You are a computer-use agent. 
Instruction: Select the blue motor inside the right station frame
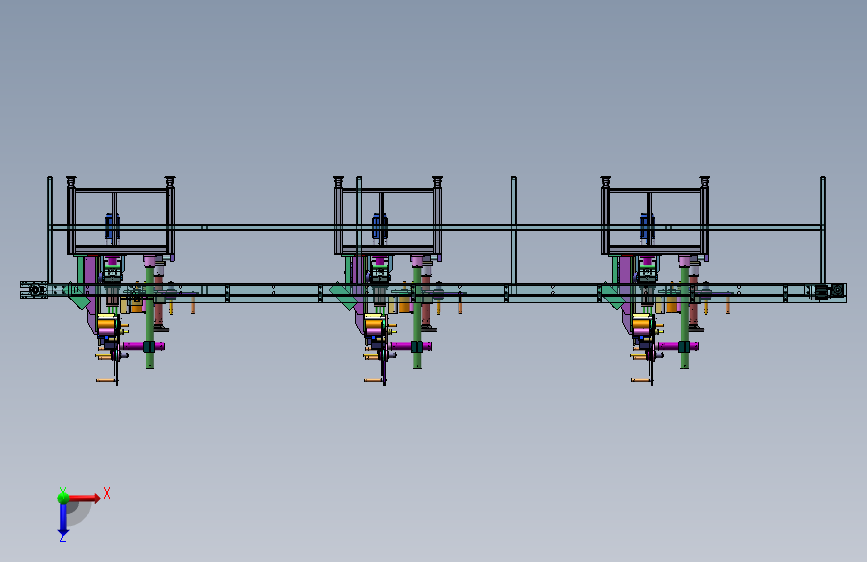[647, 227]
